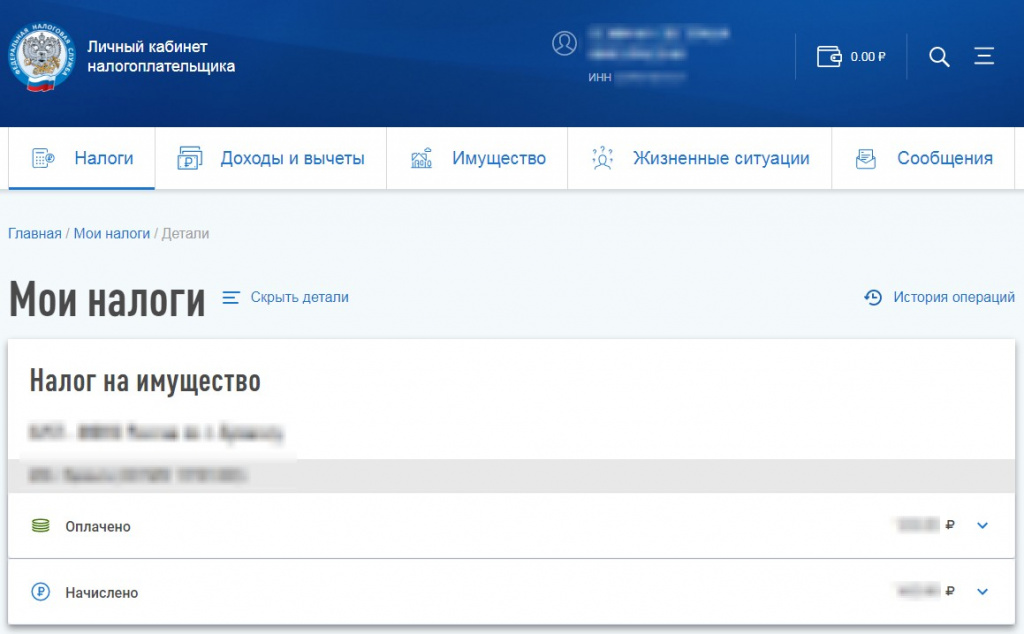Click the Federal Tax Service emblem logo
The width and height of the screenshot is (1024, 634).
pos(42,57)
